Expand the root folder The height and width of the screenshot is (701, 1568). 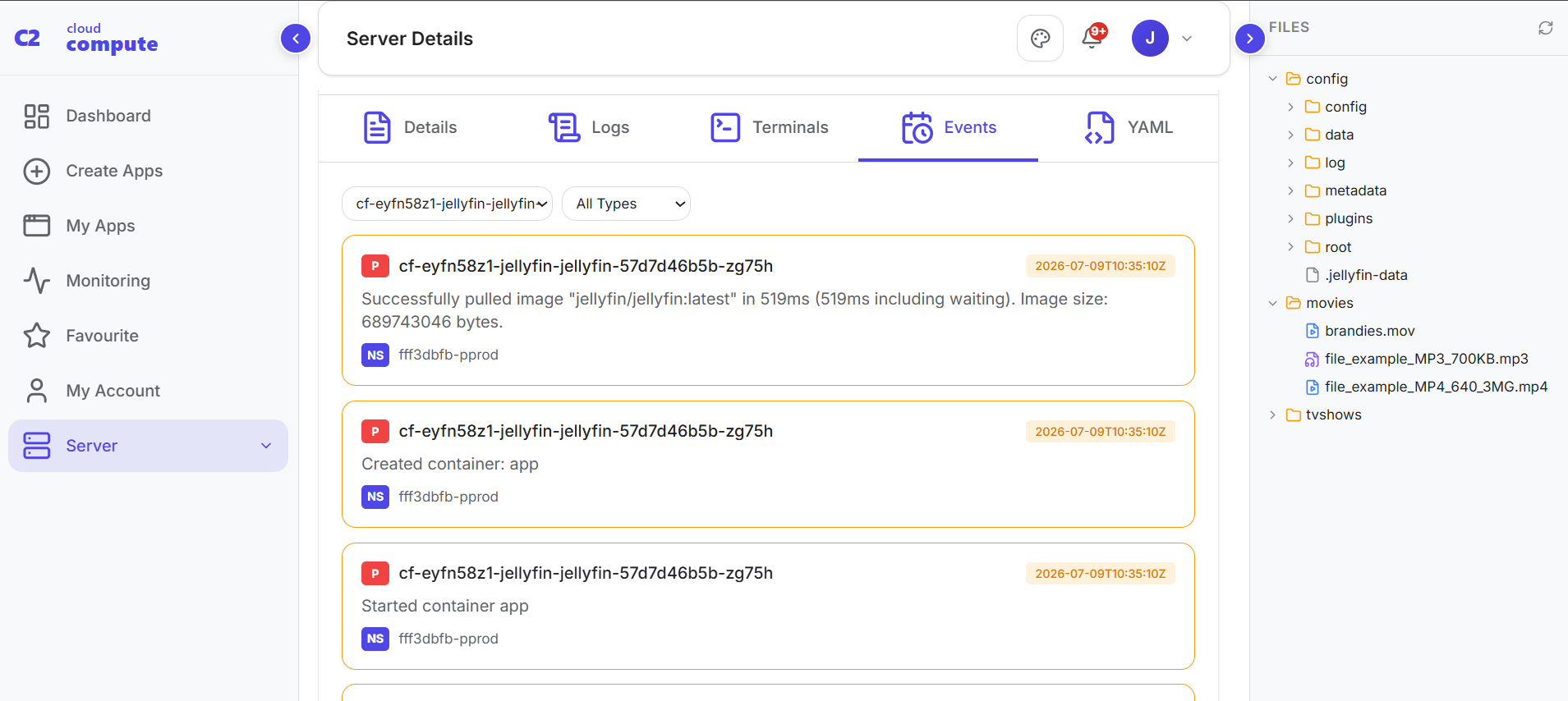(1290, 247)
